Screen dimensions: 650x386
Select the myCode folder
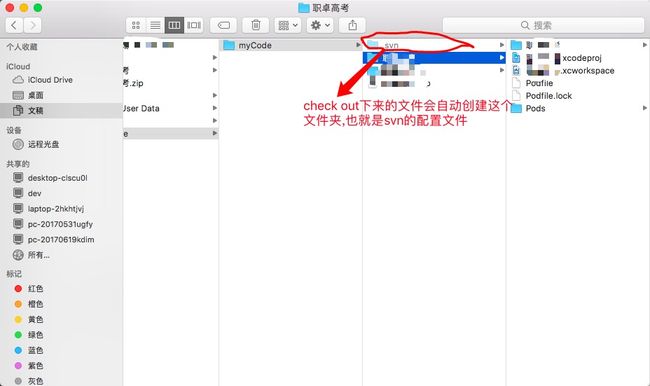coord(290,45)
